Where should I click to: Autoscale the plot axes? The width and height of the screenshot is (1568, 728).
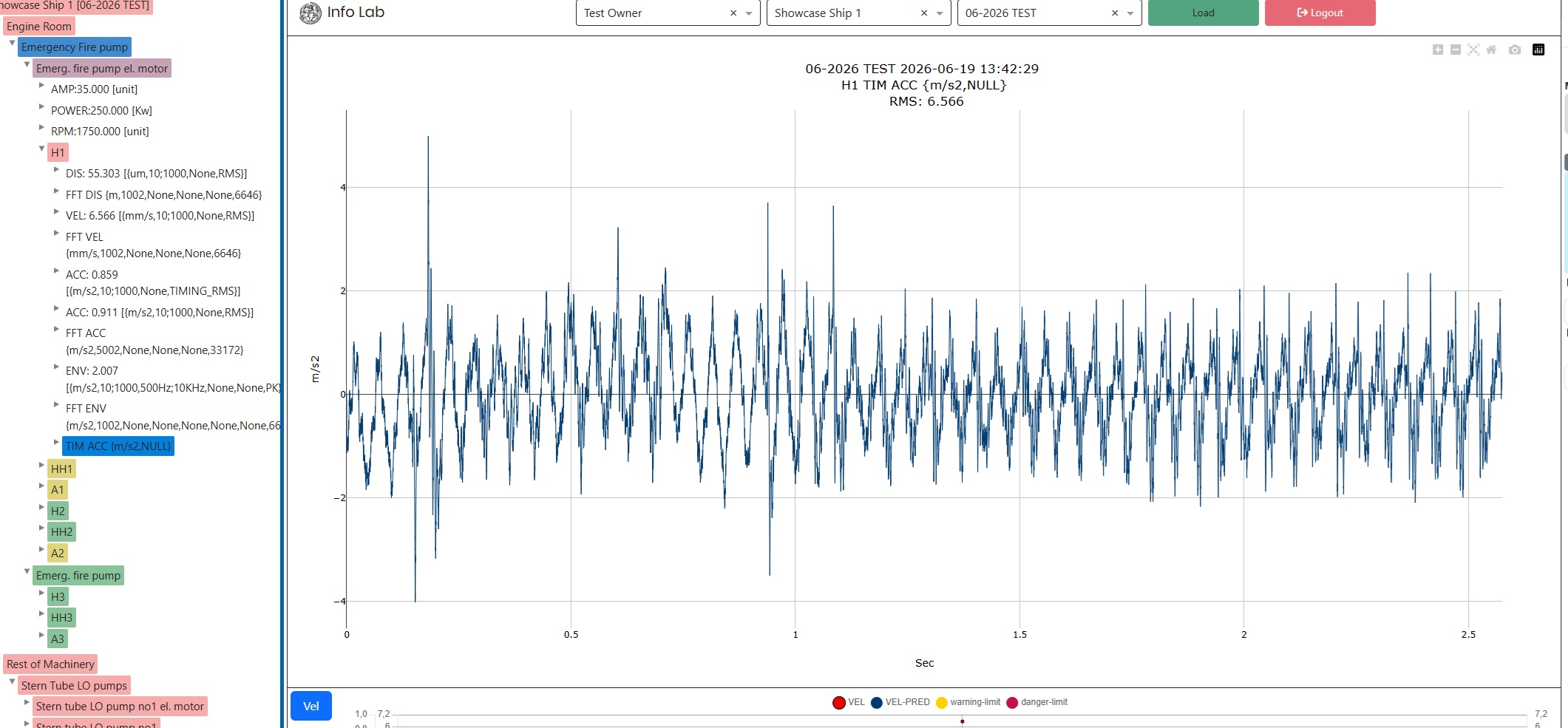(x=1473, y=50)
